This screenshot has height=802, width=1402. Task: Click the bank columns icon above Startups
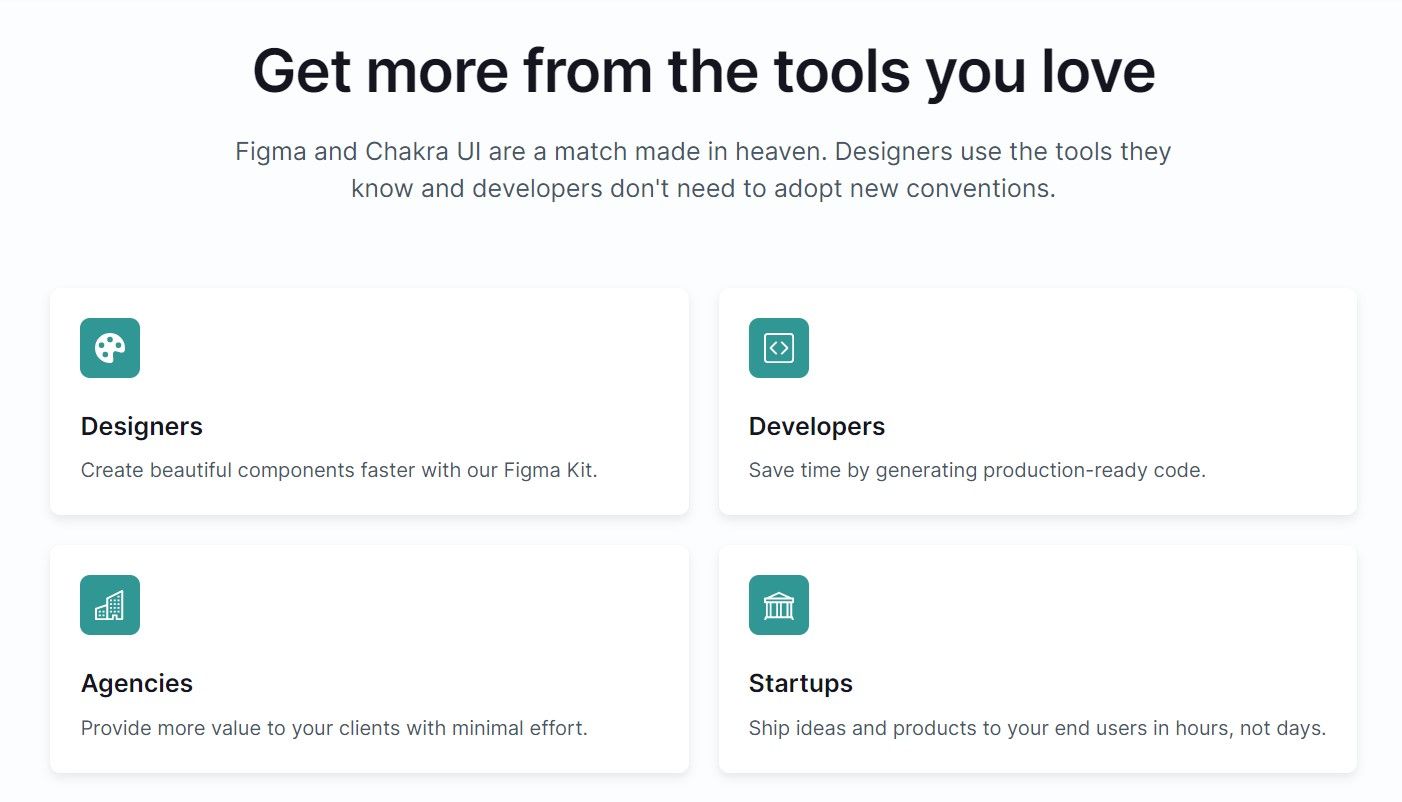point(779,604)
